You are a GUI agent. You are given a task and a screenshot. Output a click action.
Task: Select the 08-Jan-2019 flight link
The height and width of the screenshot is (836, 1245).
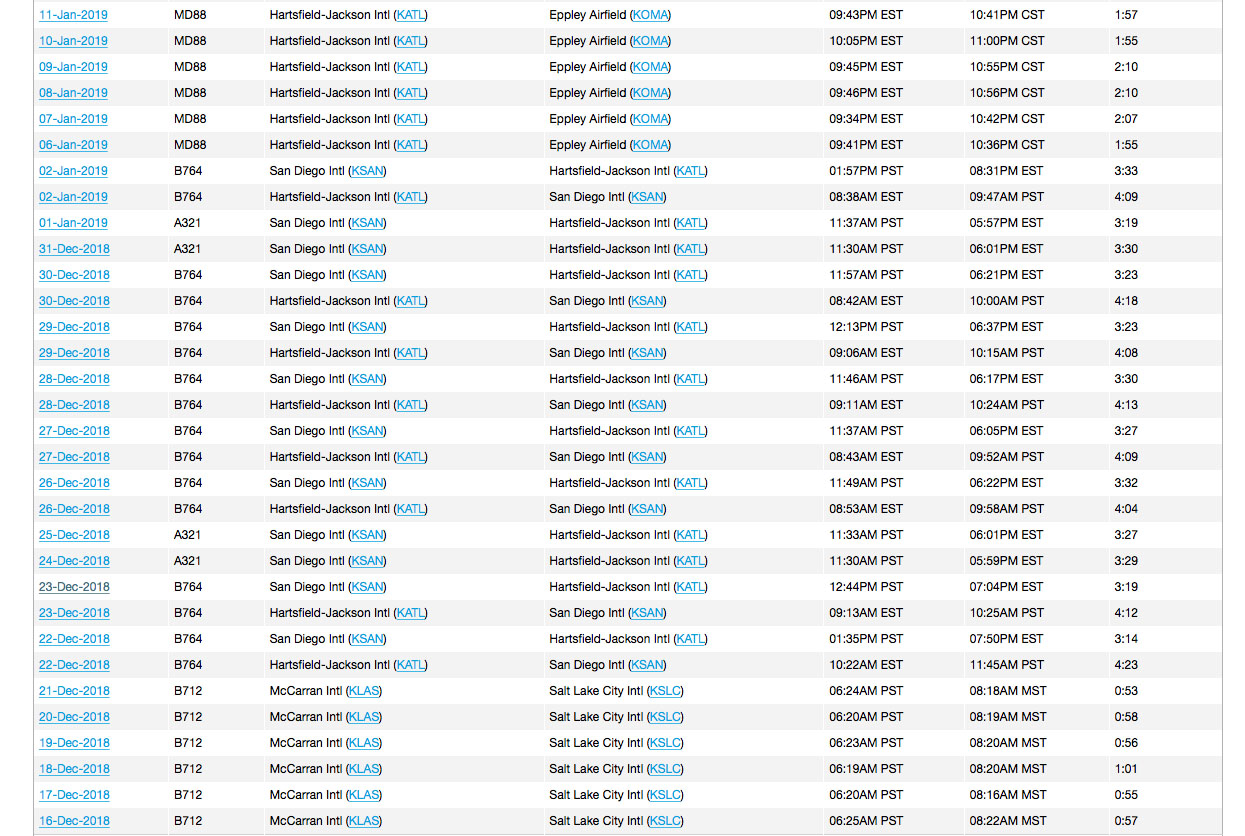click(73, 93)
